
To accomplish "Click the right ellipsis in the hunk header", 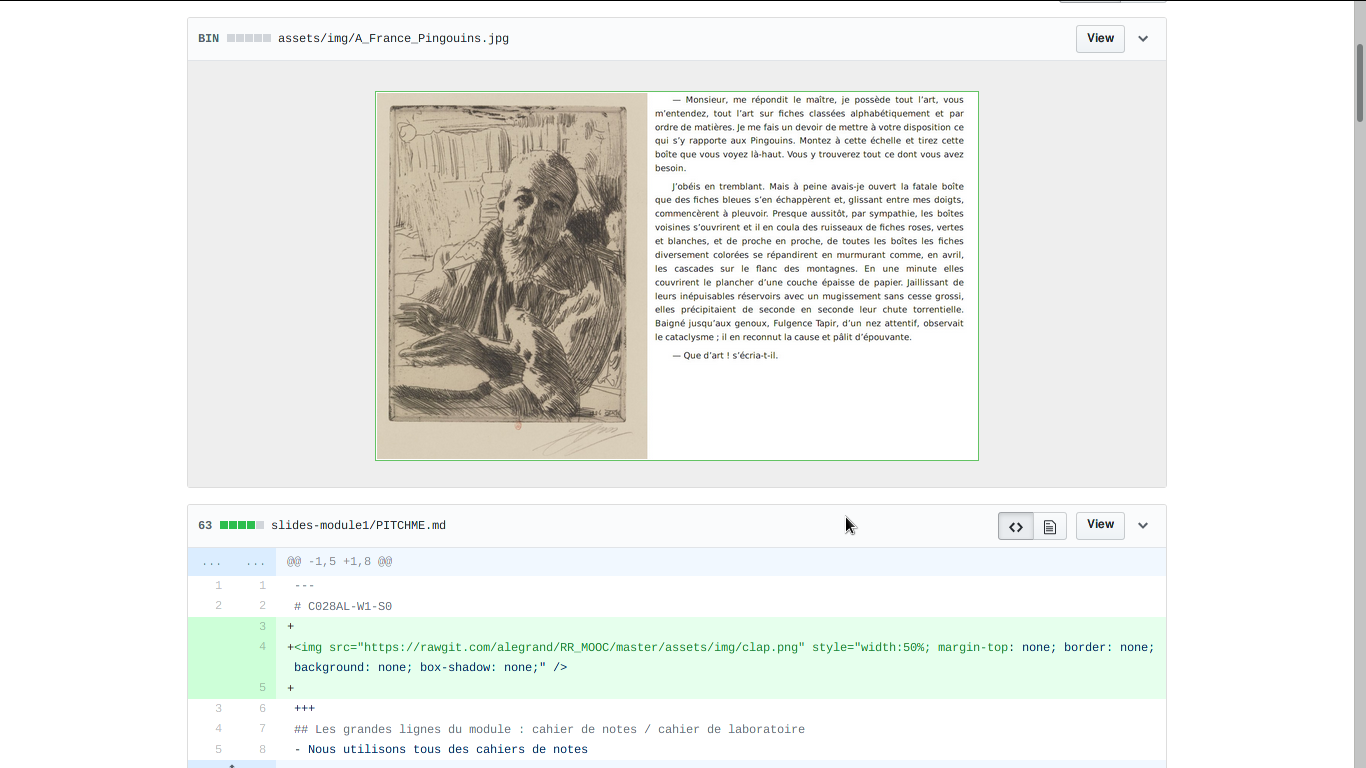I will pyautogui.click(x=255, y=562).
